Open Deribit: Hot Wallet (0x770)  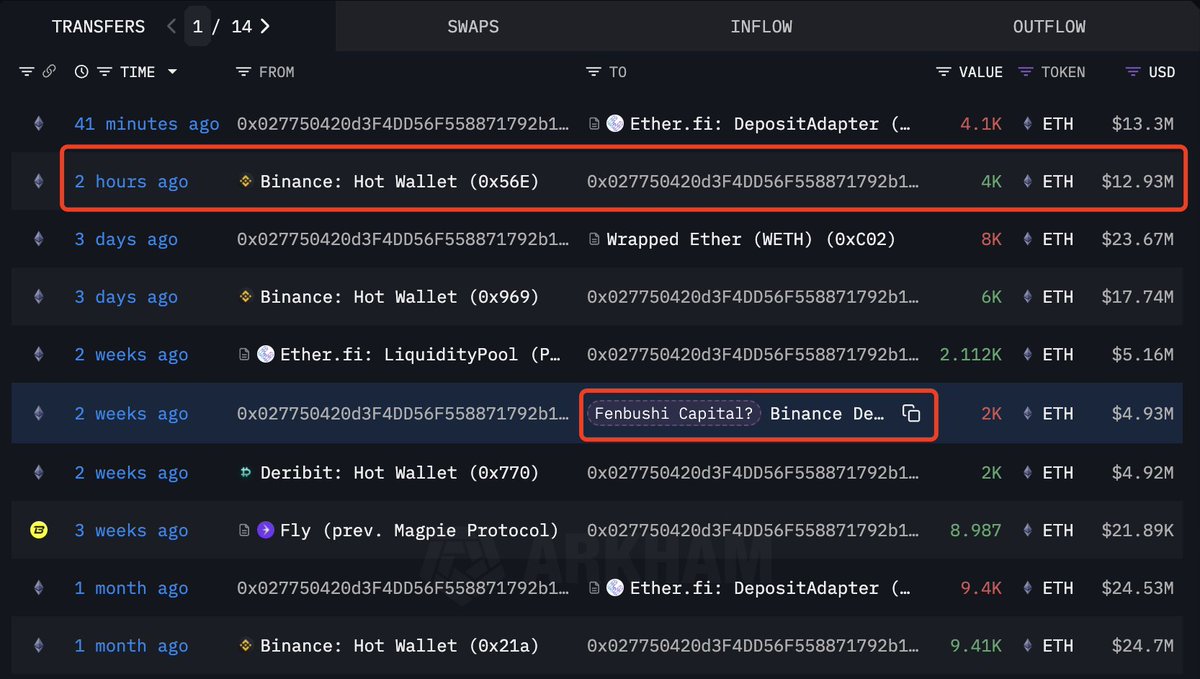(399, 472)
